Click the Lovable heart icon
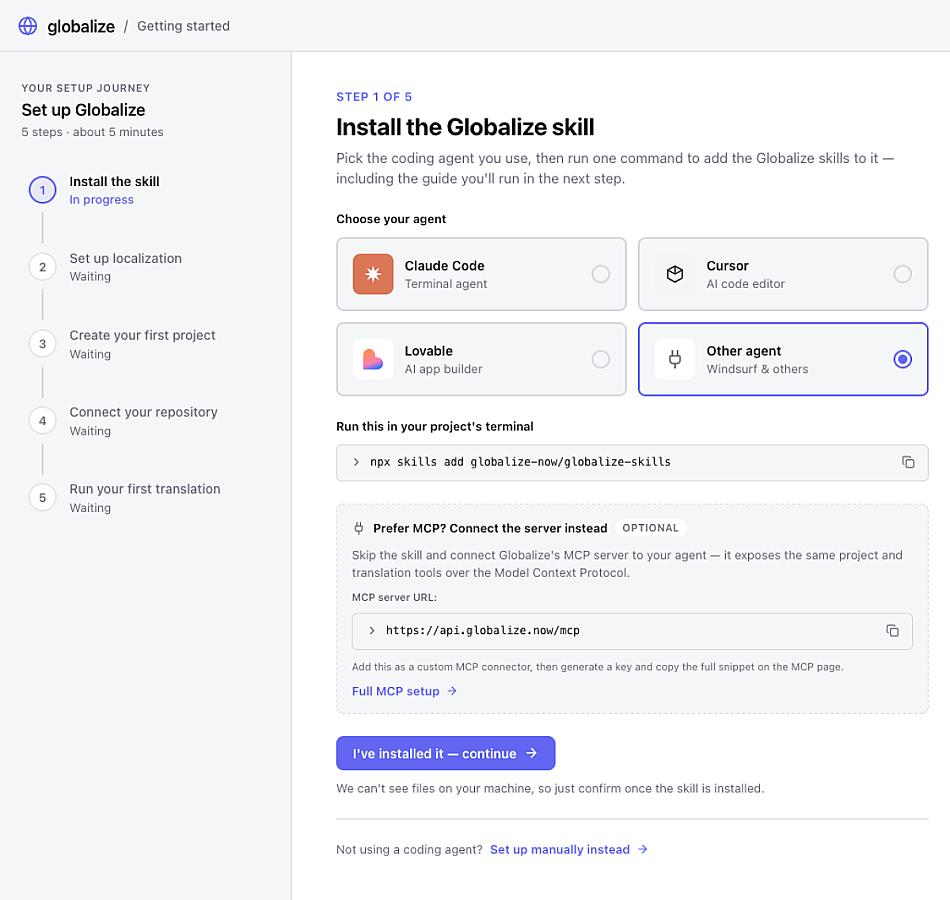The width and height of the screenshot is (950, 900). coord(373,359)
